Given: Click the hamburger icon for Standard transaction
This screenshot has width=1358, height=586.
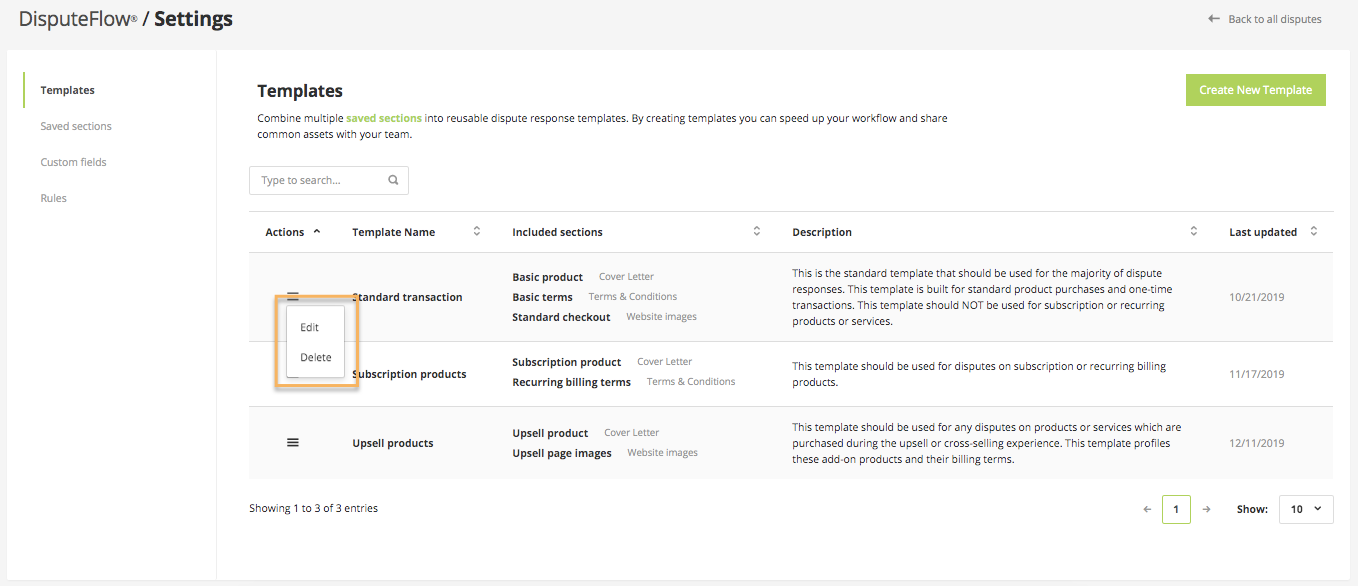Looking at the screenshot, I should pyautogui.click(x=293, y=296).
